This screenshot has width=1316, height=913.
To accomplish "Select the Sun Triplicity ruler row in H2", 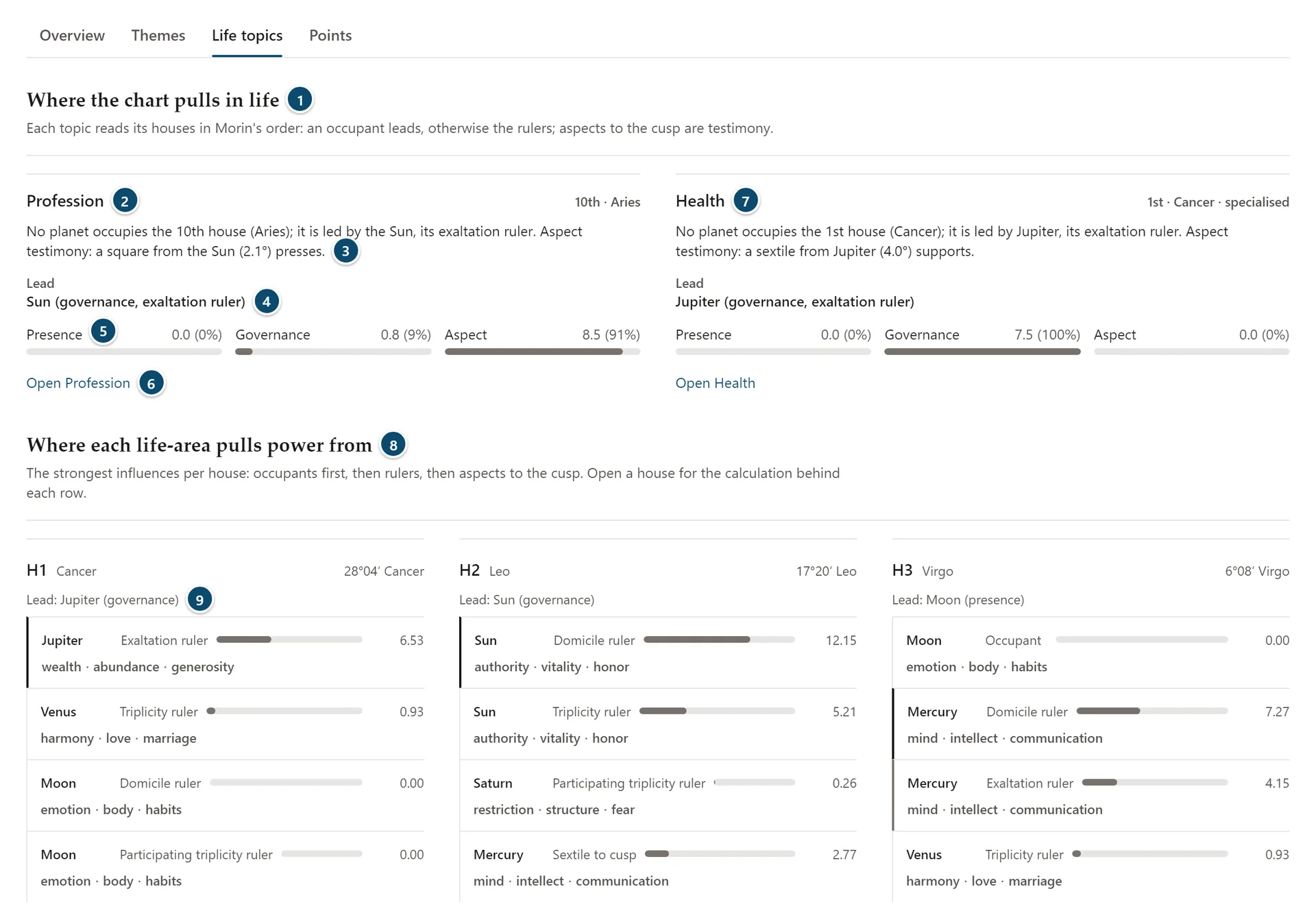I will point(659,725).
